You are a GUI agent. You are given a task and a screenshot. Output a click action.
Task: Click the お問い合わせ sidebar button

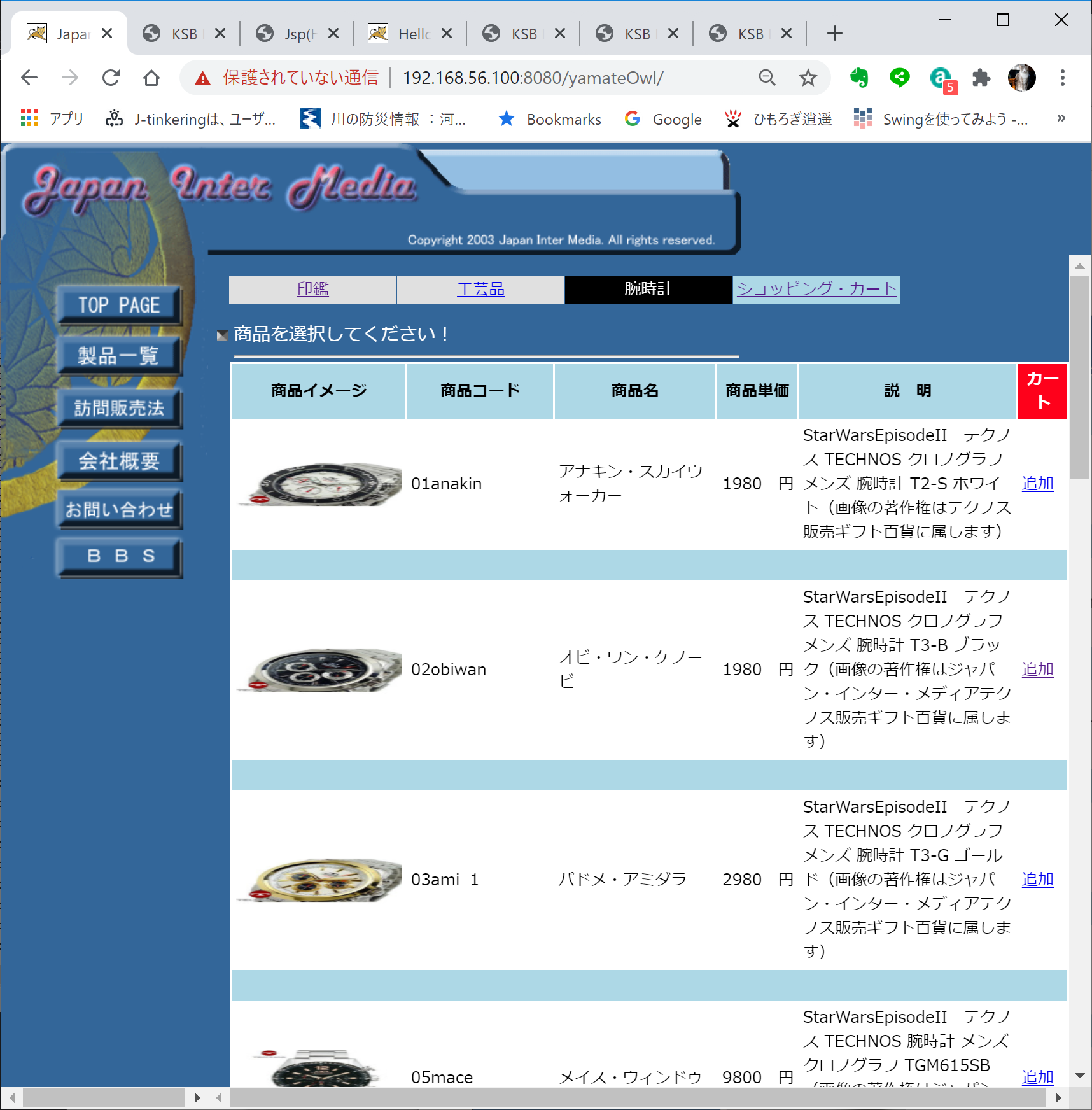tap(119, 509)
